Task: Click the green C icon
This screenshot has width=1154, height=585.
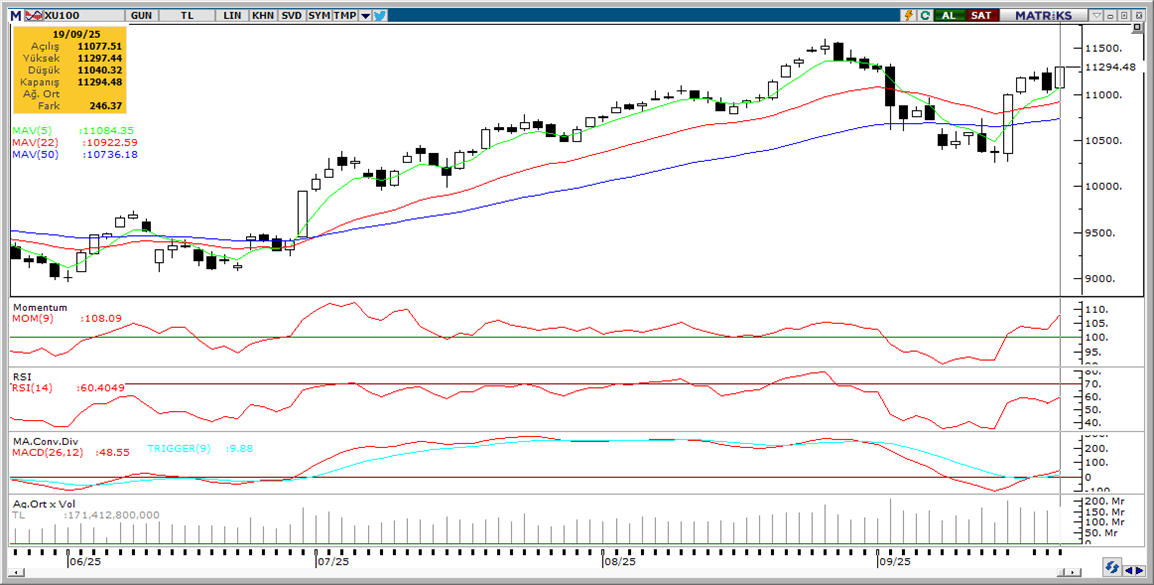Action: pos(925,16)
